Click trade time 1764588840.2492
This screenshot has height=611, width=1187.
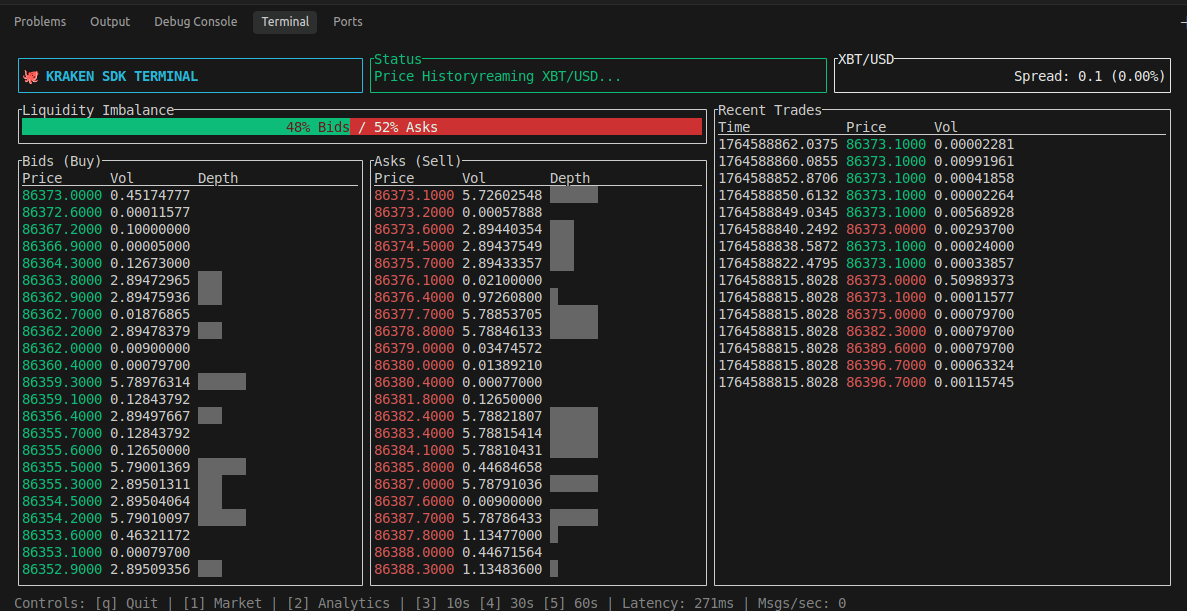tap(778, 229)
